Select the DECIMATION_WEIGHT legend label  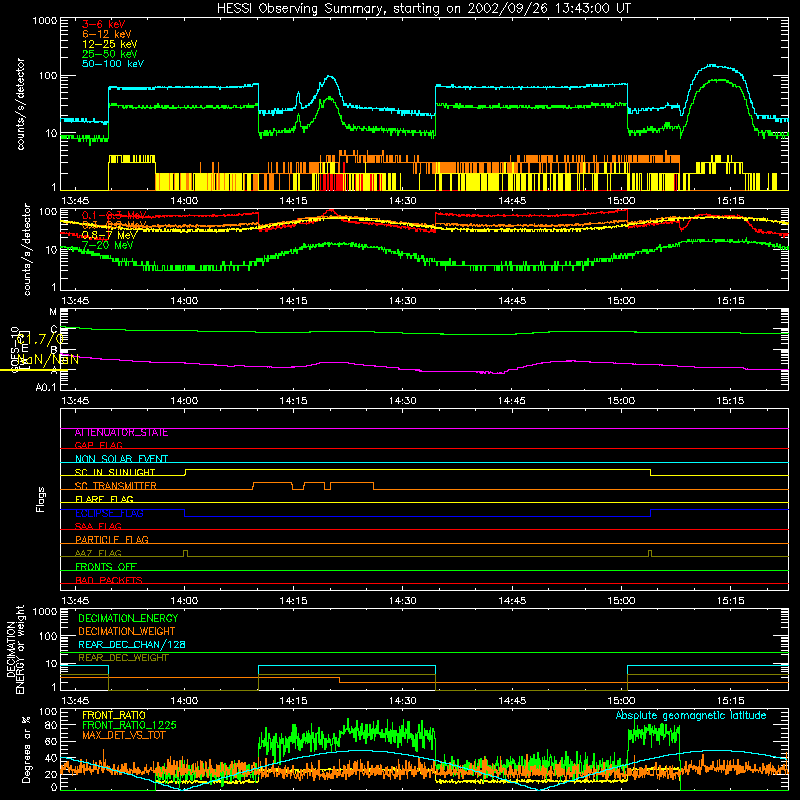click(127, 631)
